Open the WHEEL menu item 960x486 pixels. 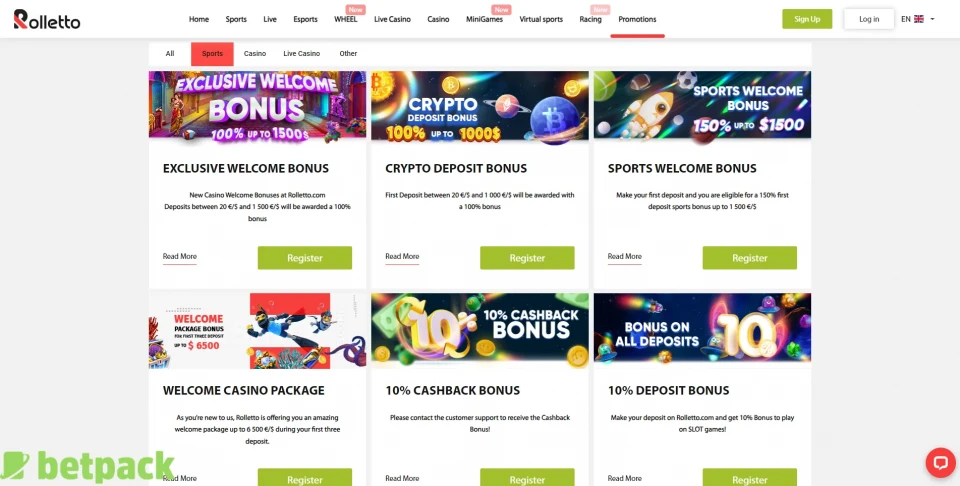pos(345,19)
